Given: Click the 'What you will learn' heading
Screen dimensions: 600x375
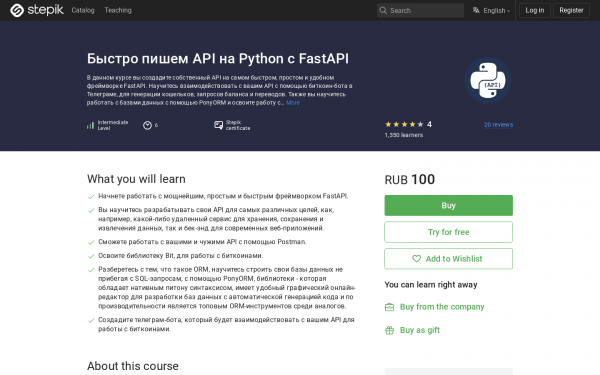Looking at the screenshot, I should pos(136,179).
